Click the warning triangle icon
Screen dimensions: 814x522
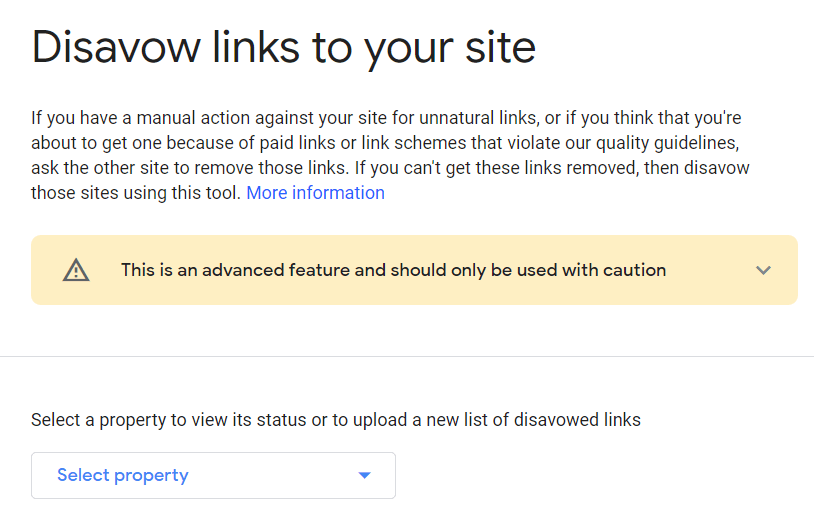point(76,270)
